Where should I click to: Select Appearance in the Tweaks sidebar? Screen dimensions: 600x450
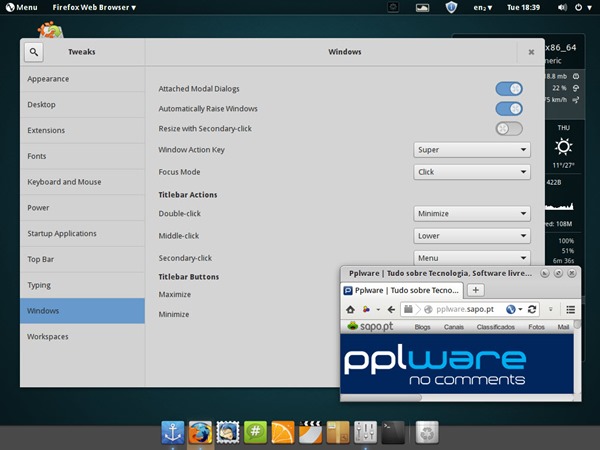82,79
